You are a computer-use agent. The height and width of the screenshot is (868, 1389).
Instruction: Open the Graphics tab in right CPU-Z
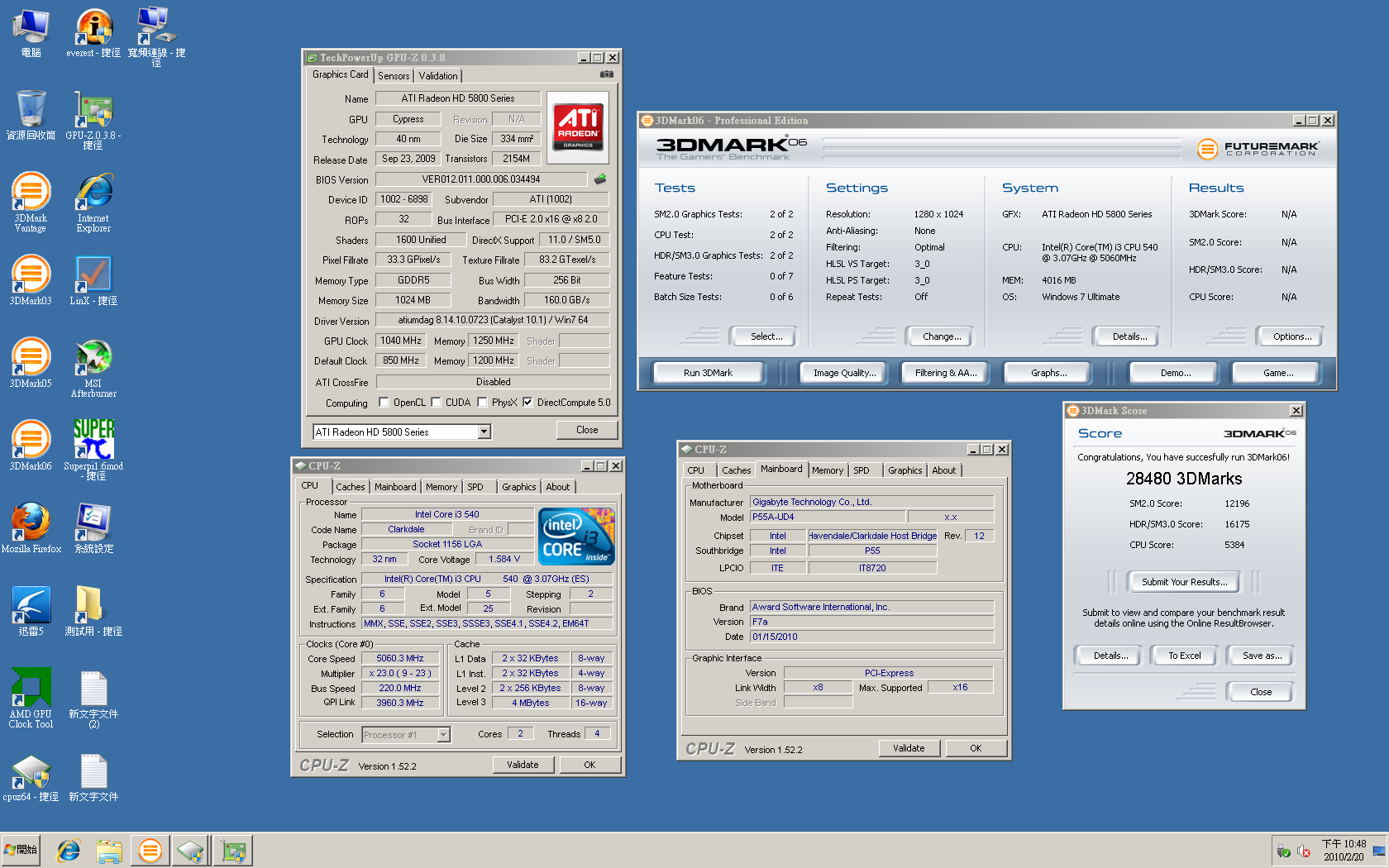pos(905,470)
